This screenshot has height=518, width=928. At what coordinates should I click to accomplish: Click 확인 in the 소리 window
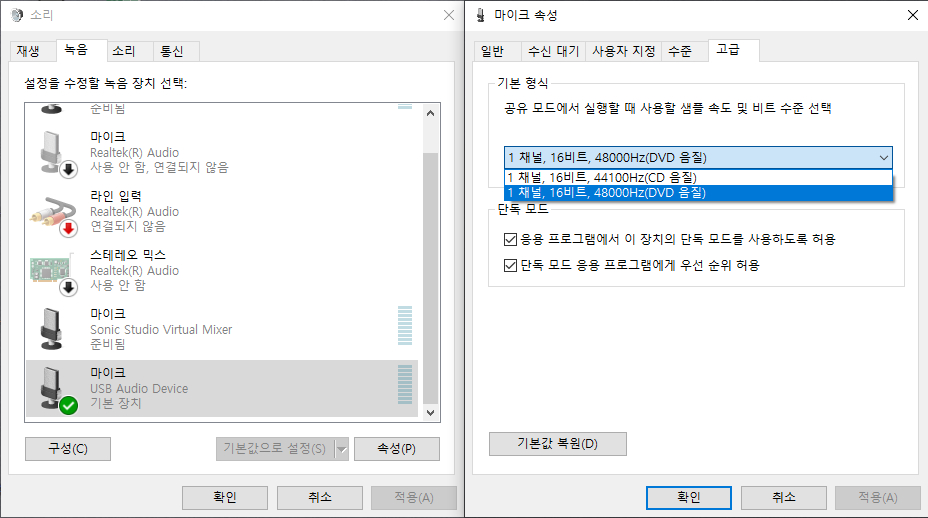(225, 498)
